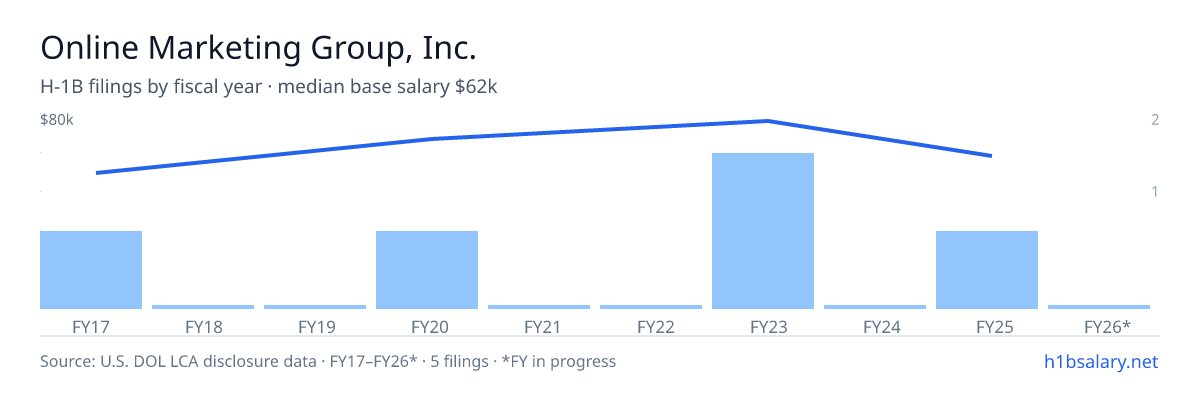This screenshot has width=1200, height=400.
Task: Open the h1bsalary.net link
Action: [x=1100, y=361]
